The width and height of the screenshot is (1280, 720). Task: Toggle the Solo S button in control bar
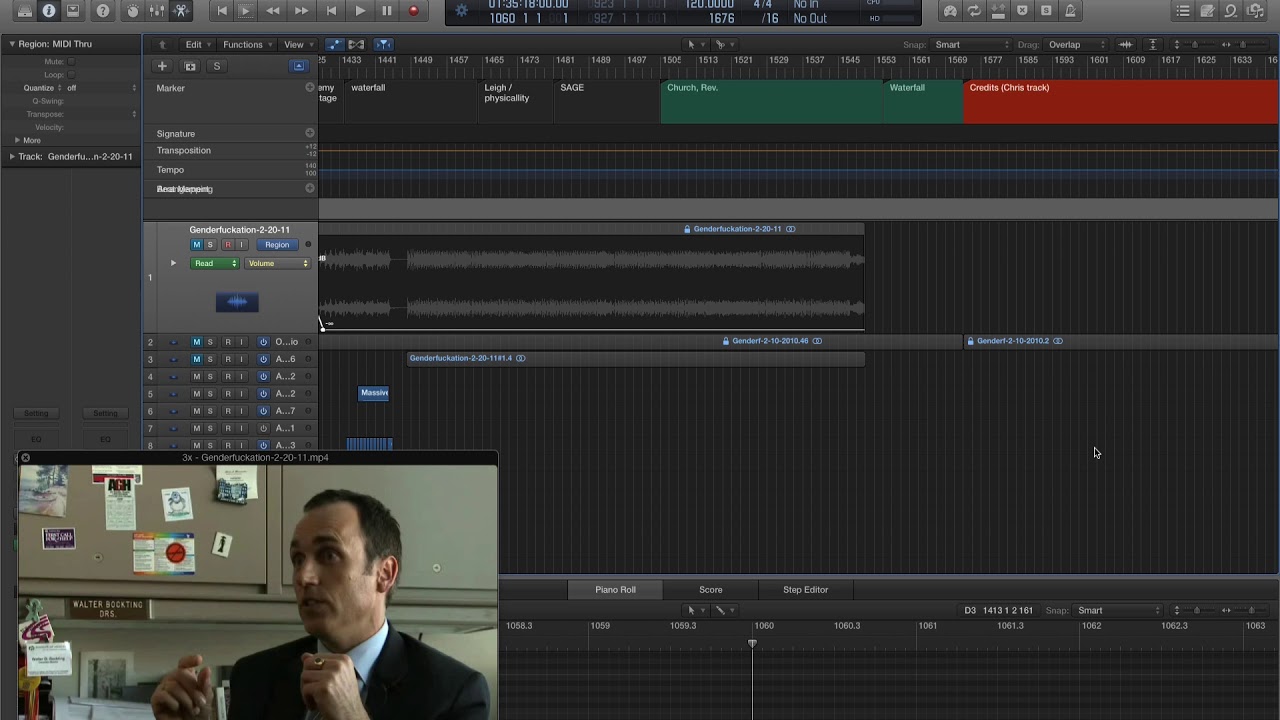click(1046, 11)
